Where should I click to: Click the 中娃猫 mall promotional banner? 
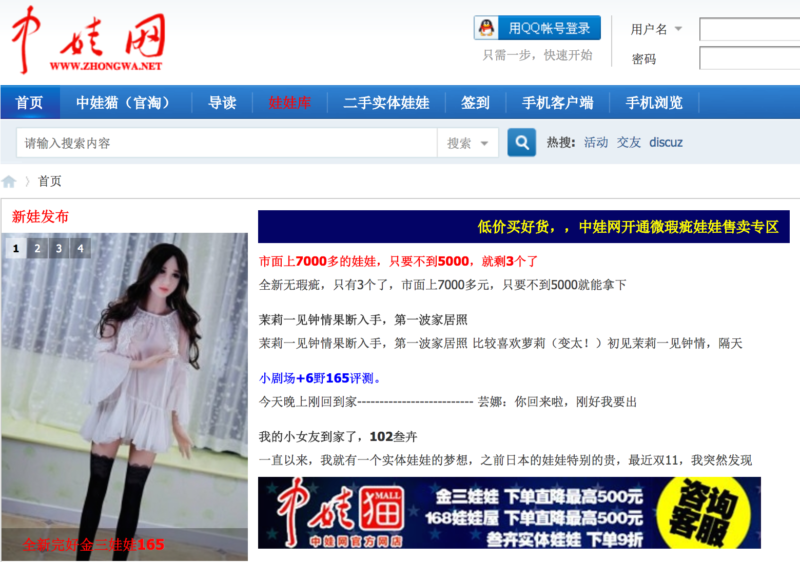pos(509,513)
